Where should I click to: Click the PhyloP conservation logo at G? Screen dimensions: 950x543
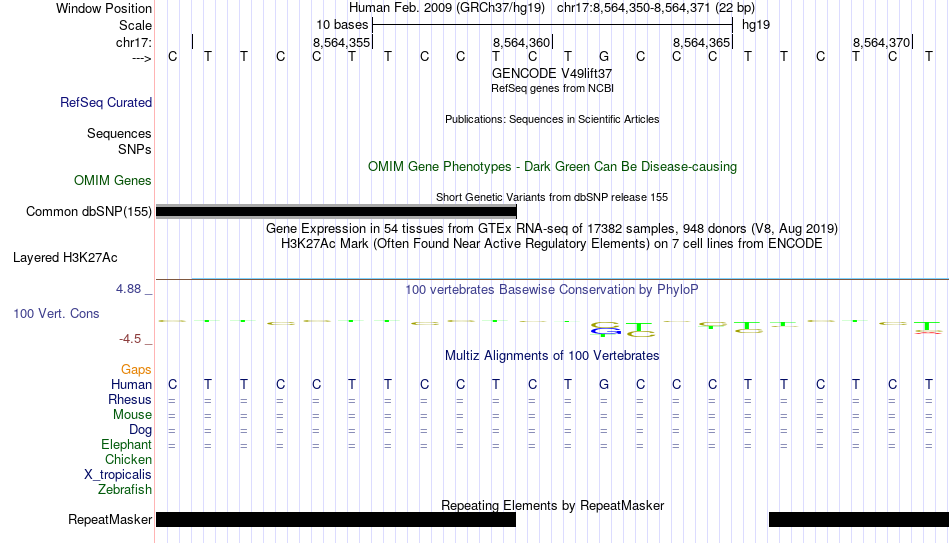605,329
